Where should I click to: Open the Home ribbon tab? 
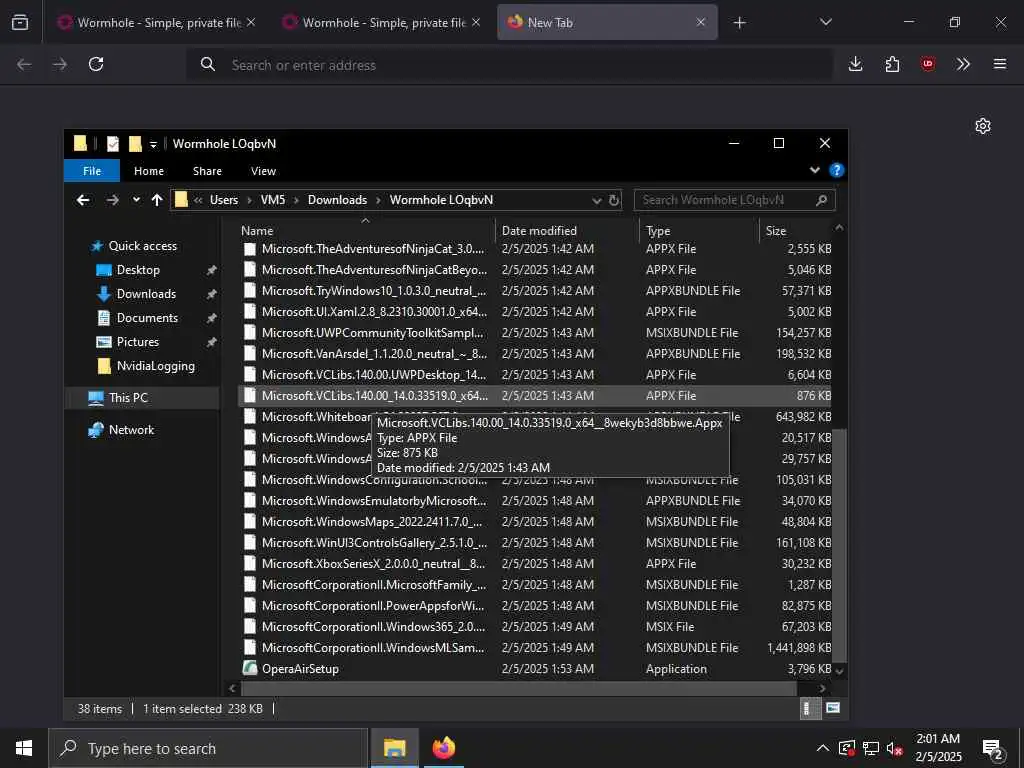point(149,171)
